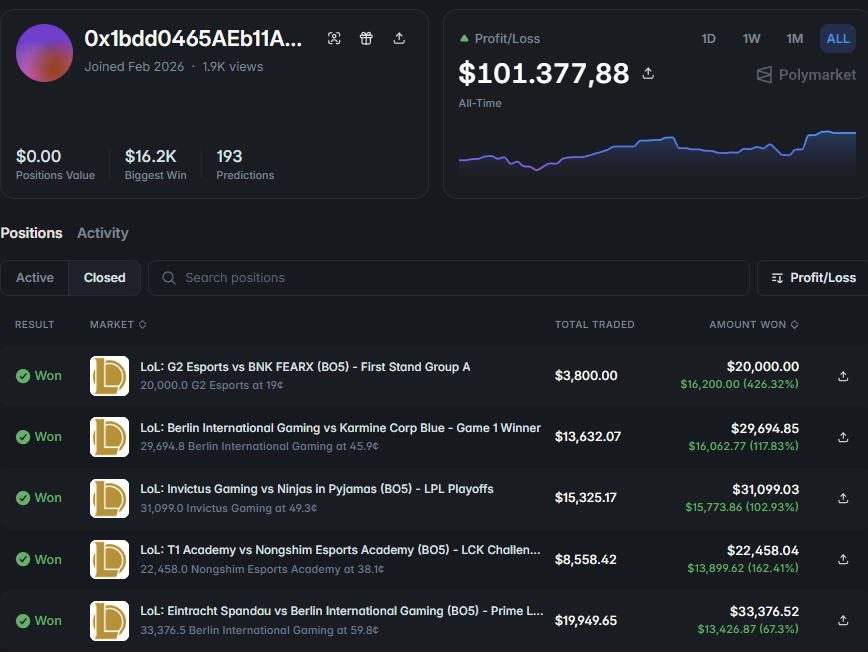The width and height of the screenshot is (868, 652).
Task: Click the purple profile avatar
Action: tap(44, 53)
